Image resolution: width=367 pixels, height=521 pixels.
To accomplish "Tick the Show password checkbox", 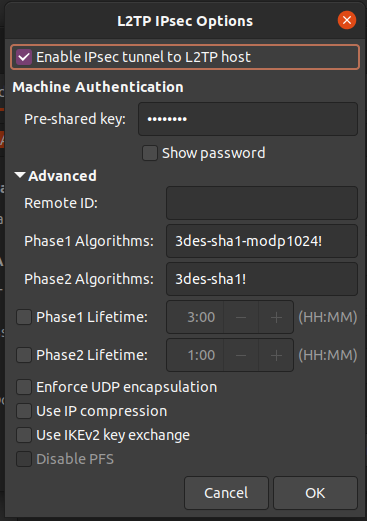I will [150, 153].
